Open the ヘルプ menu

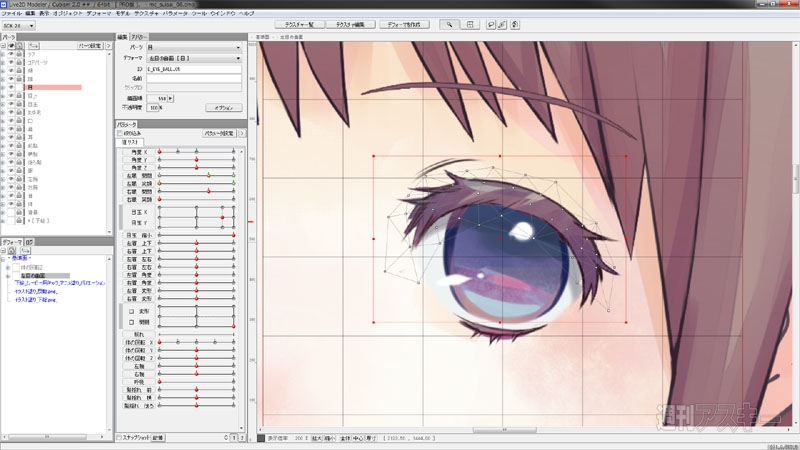[x=247, y=13]
